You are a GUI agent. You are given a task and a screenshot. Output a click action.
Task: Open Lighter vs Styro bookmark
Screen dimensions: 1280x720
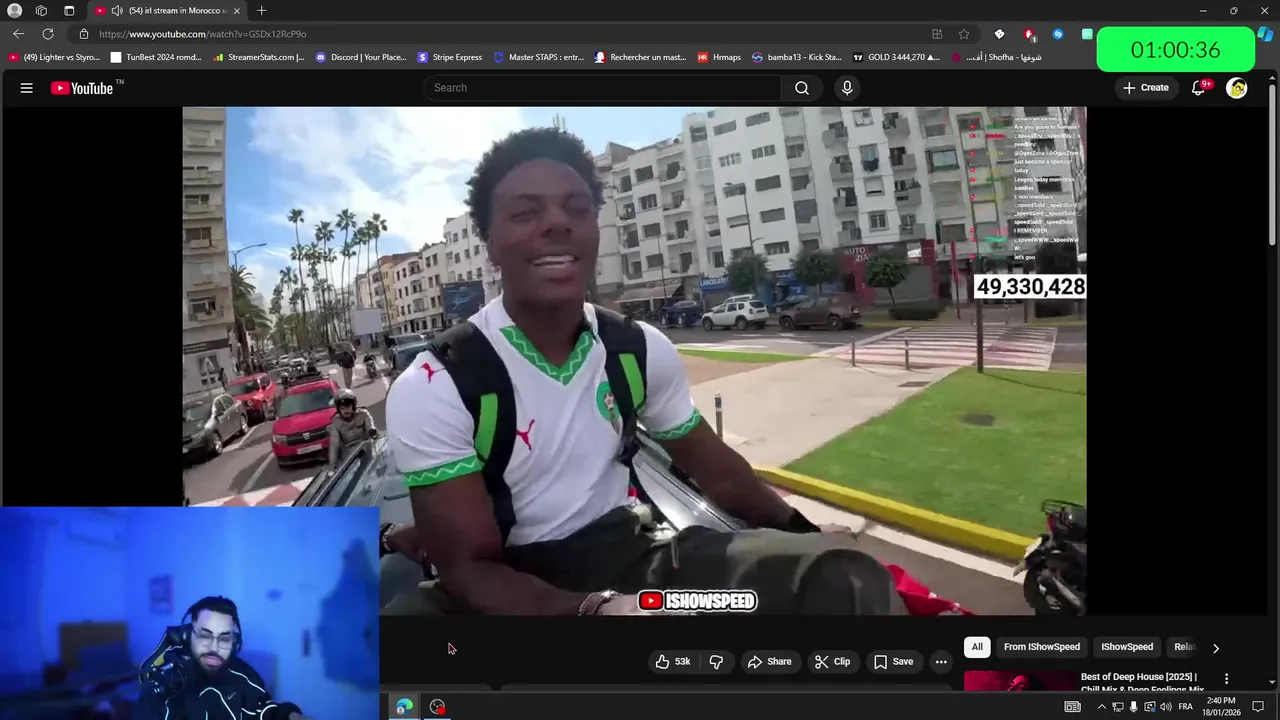(54, 57)
